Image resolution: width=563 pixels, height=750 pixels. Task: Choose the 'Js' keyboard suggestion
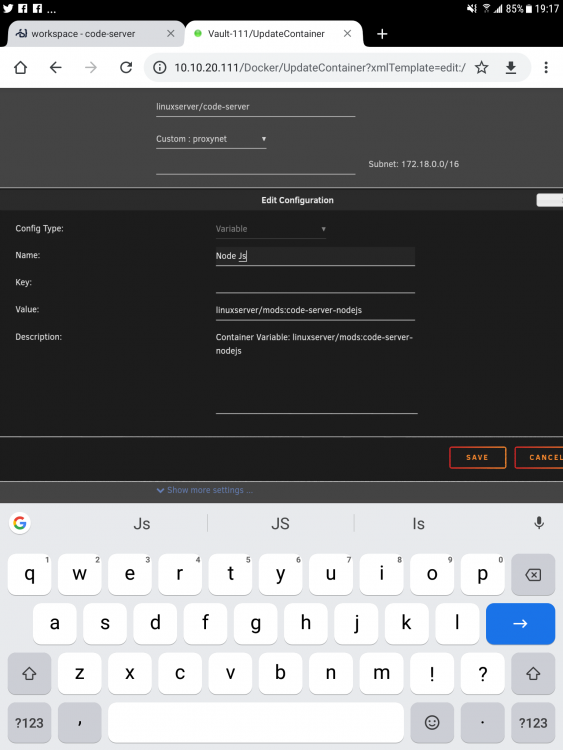coord(142,524)
